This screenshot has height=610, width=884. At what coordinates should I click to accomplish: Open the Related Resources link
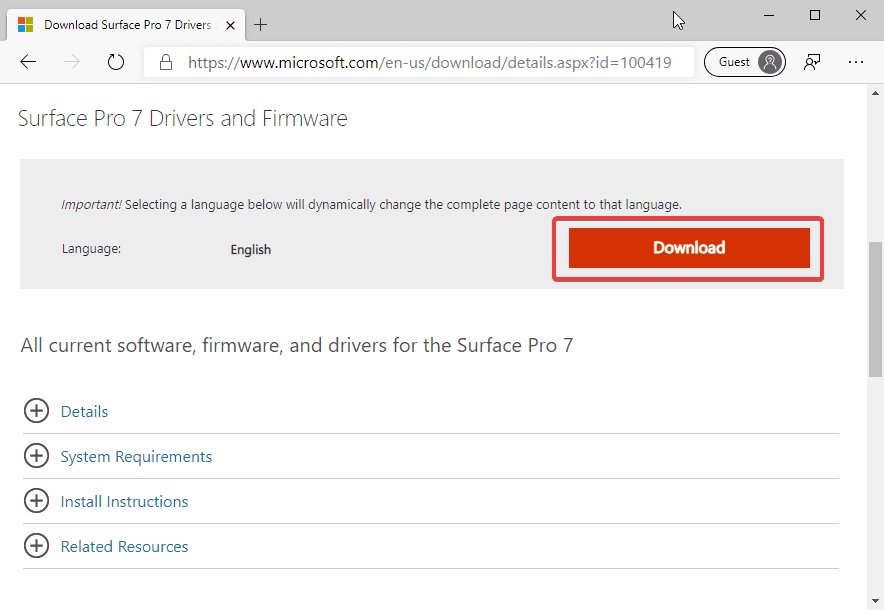click(124, 547)
